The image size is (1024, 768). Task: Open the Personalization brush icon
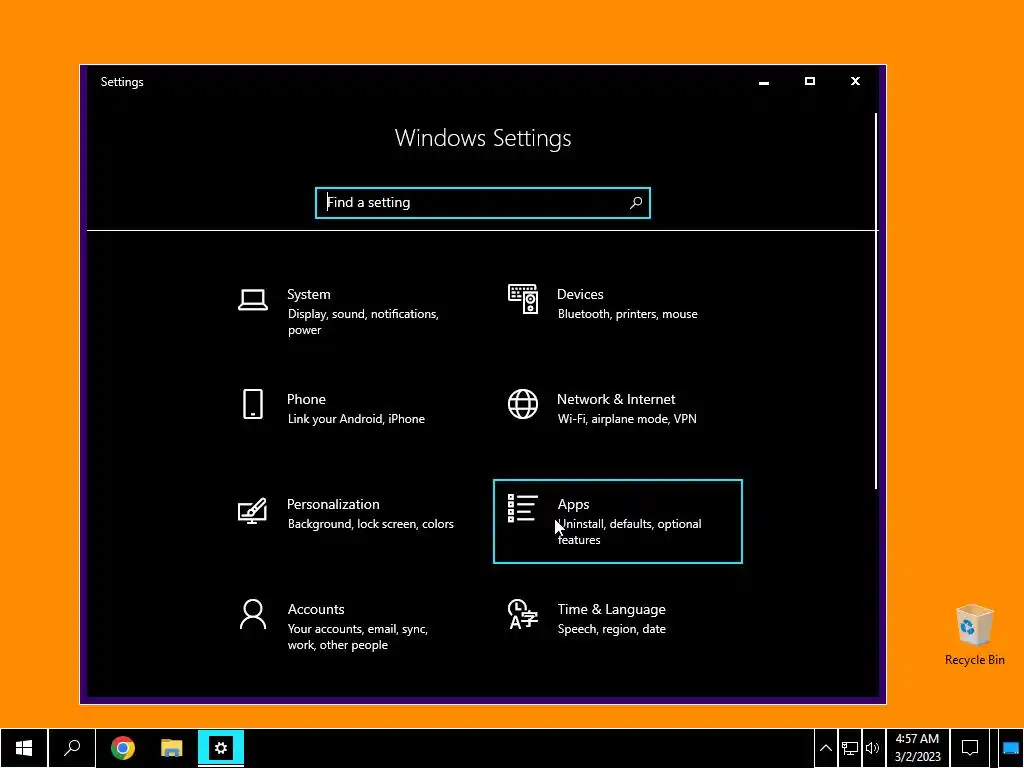click(252, 511)
